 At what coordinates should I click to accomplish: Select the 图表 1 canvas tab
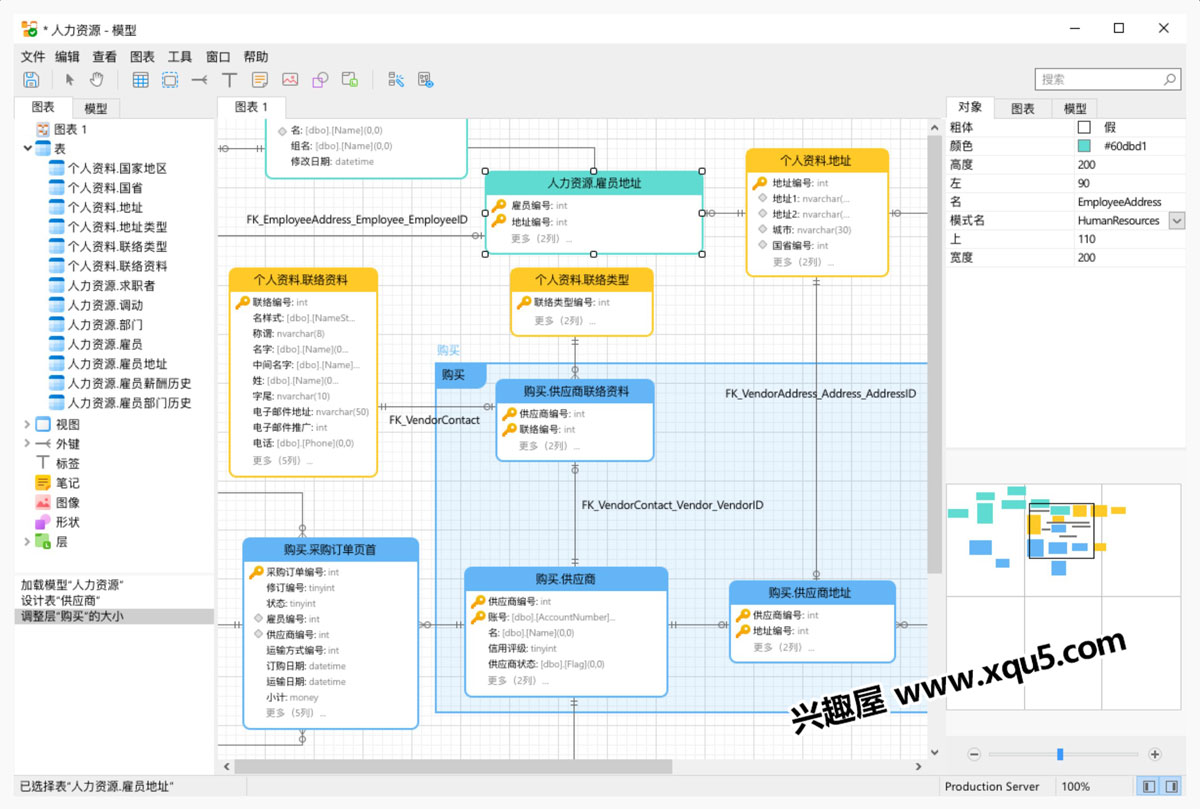[x=251, y=107]
